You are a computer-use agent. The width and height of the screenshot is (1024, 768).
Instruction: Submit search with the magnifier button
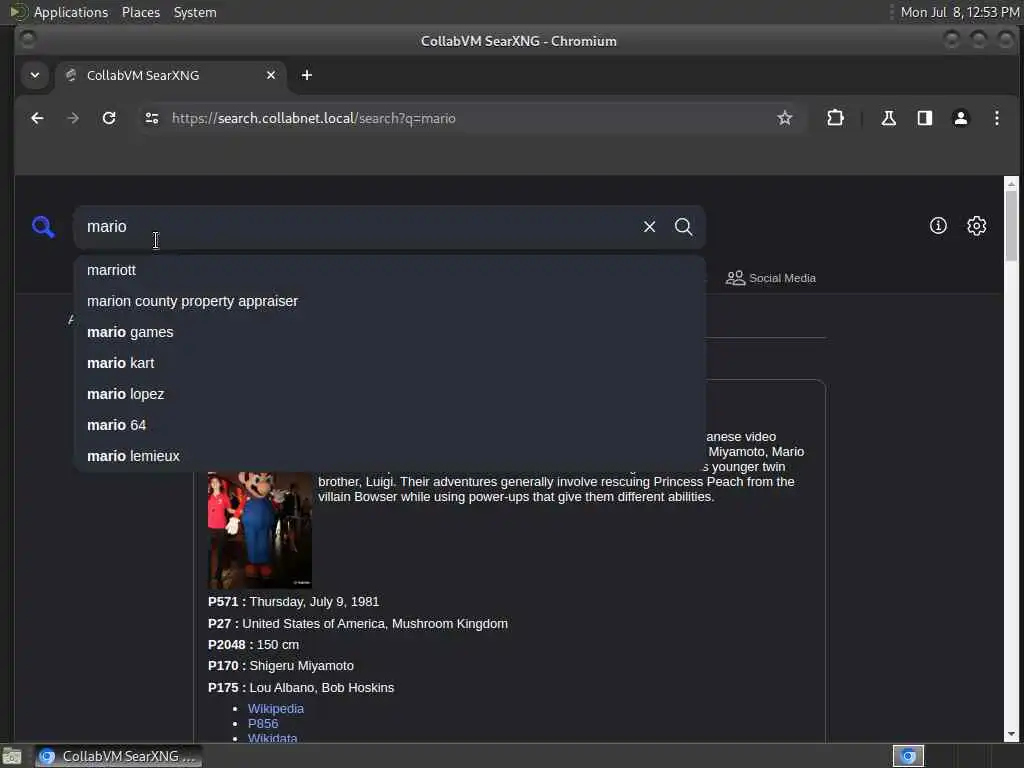683,227
